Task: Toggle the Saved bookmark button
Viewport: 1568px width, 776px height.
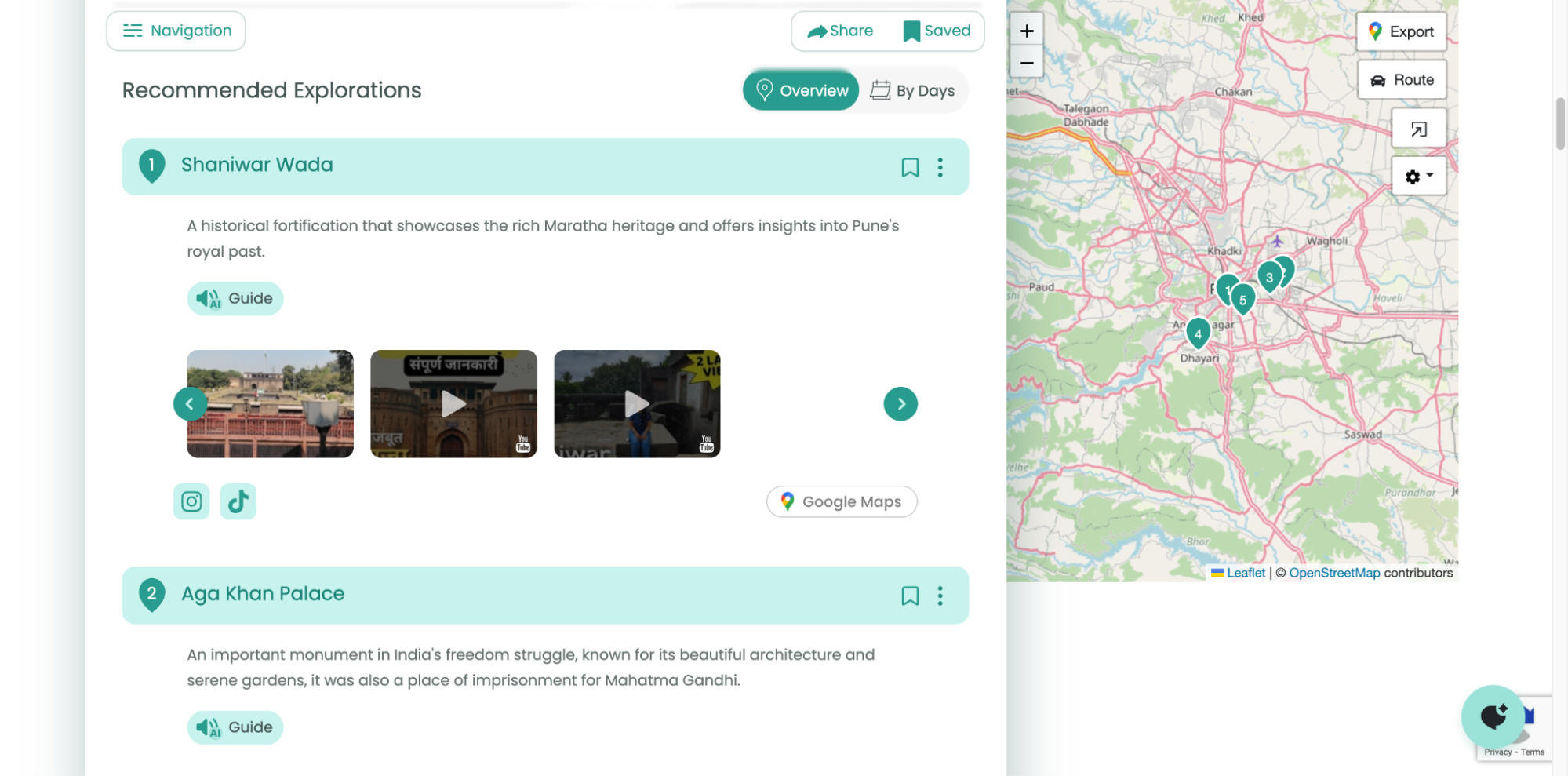Action: pyautogui.click(x=937, y=31)
